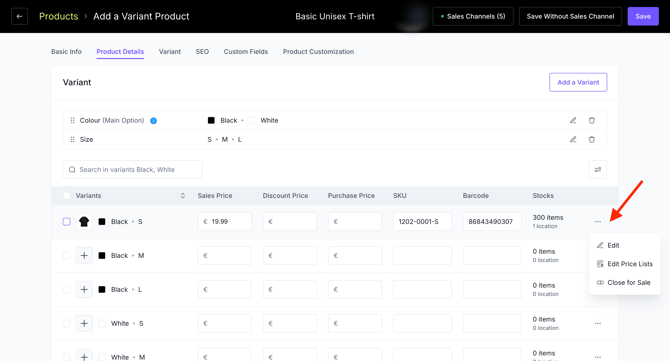
Task: Click the Black colour swatch in Colour option
Action: (x=211, y=120)
